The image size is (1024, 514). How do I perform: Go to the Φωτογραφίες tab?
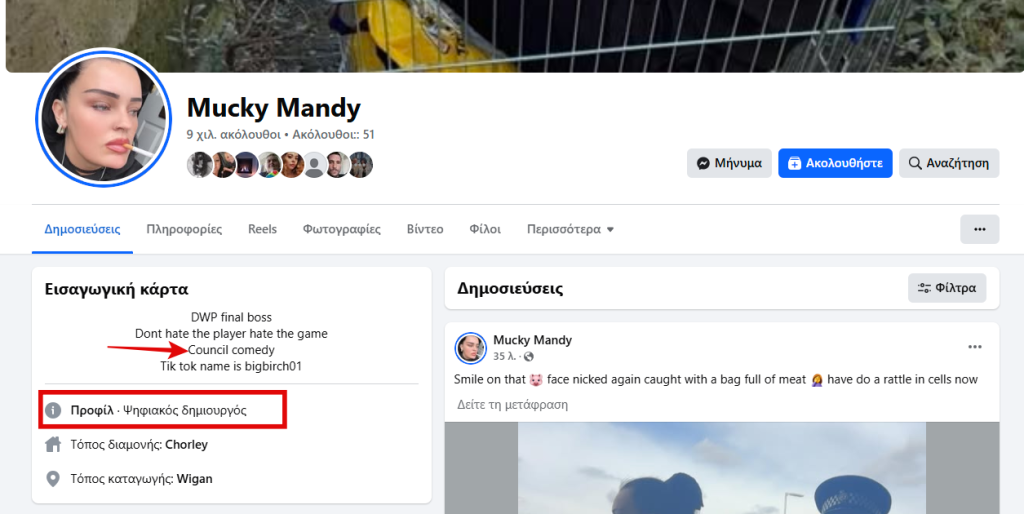pyautogui.click(x=342, y=229)
